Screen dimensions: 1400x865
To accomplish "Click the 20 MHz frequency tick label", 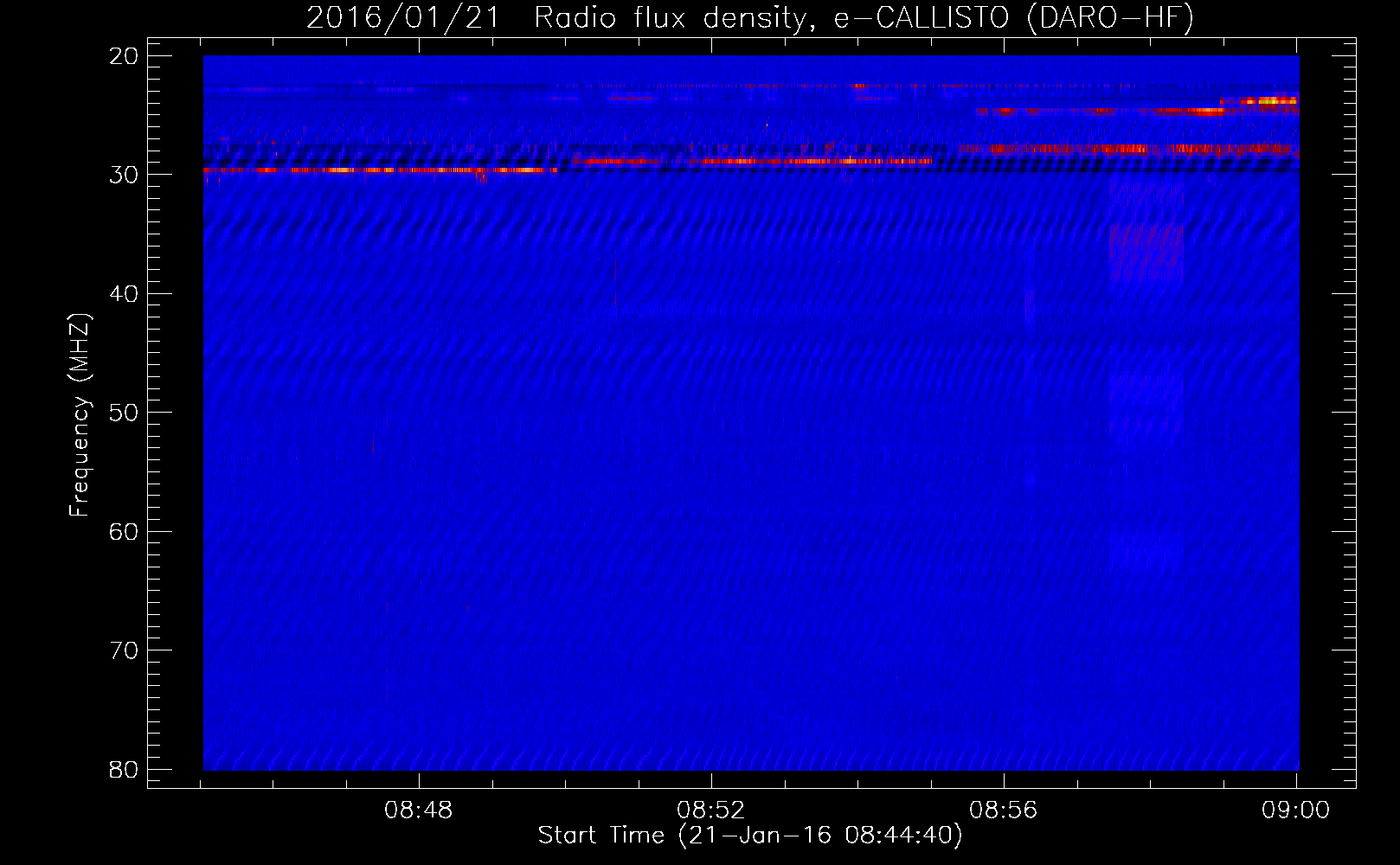I will 124,56.
